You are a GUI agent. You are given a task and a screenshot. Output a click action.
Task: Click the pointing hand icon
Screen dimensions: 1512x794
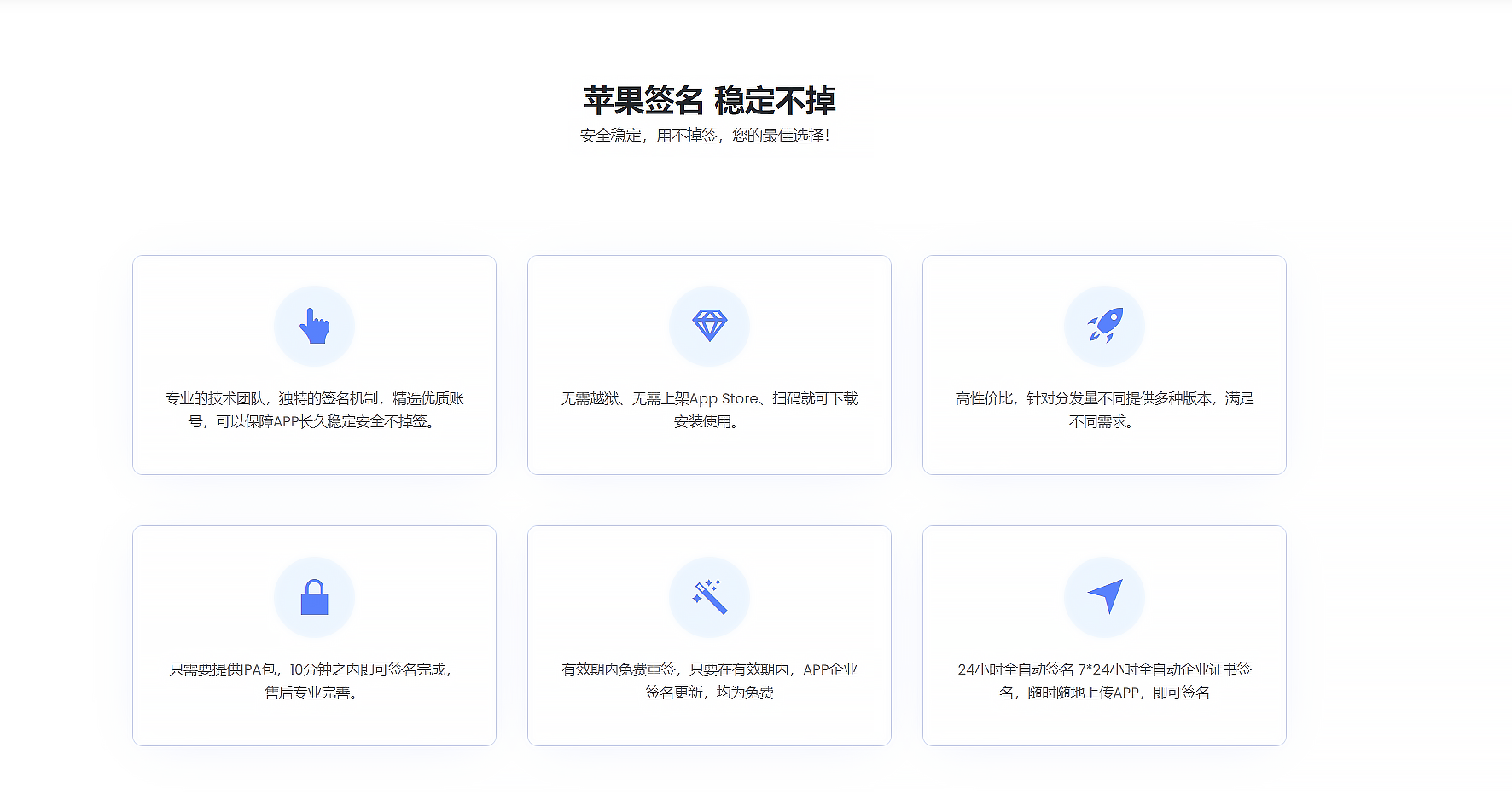tap(314, 327)
